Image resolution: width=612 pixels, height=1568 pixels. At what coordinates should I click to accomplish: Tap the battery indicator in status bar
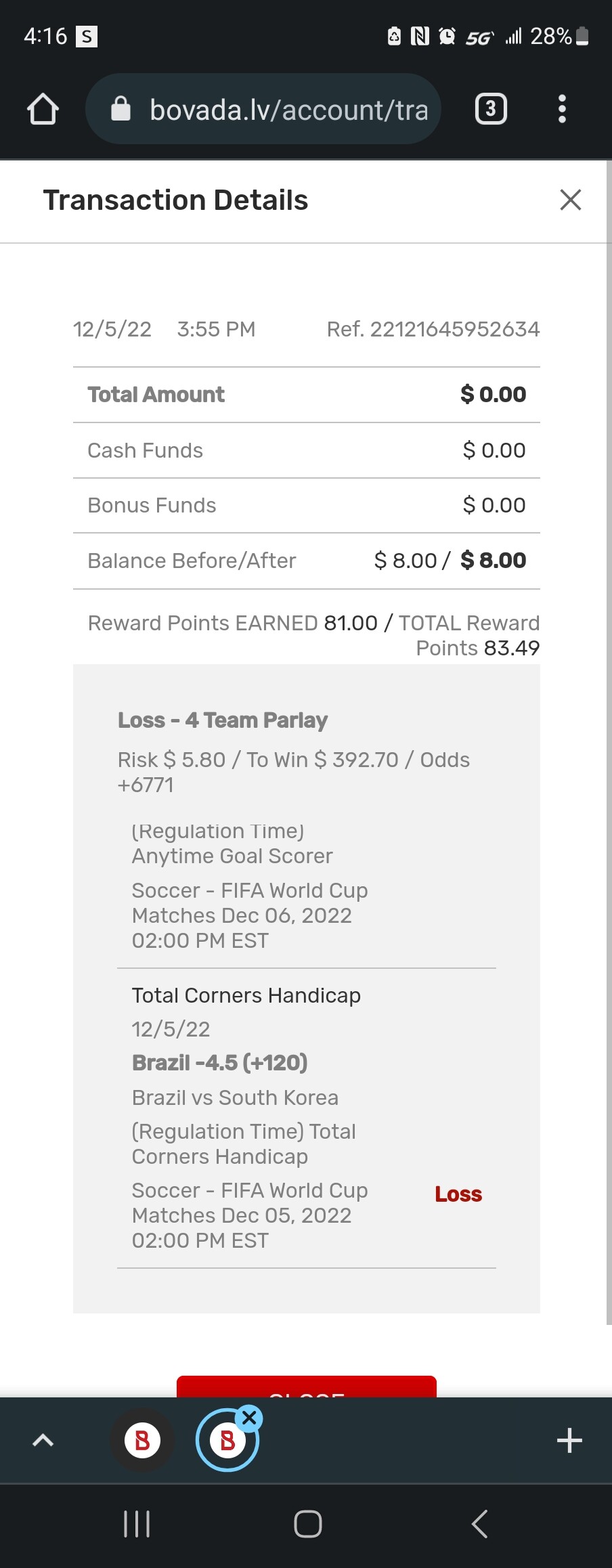582,36
